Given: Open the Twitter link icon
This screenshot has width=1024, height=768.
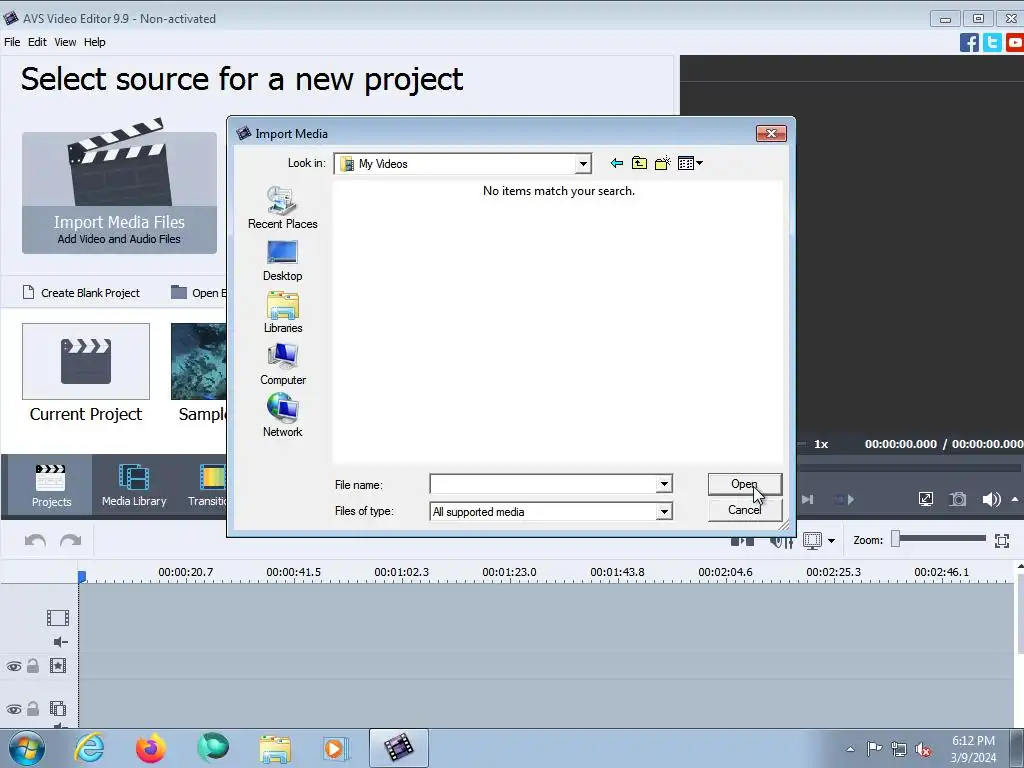Looking at the screenshot, I should point(993,42).
